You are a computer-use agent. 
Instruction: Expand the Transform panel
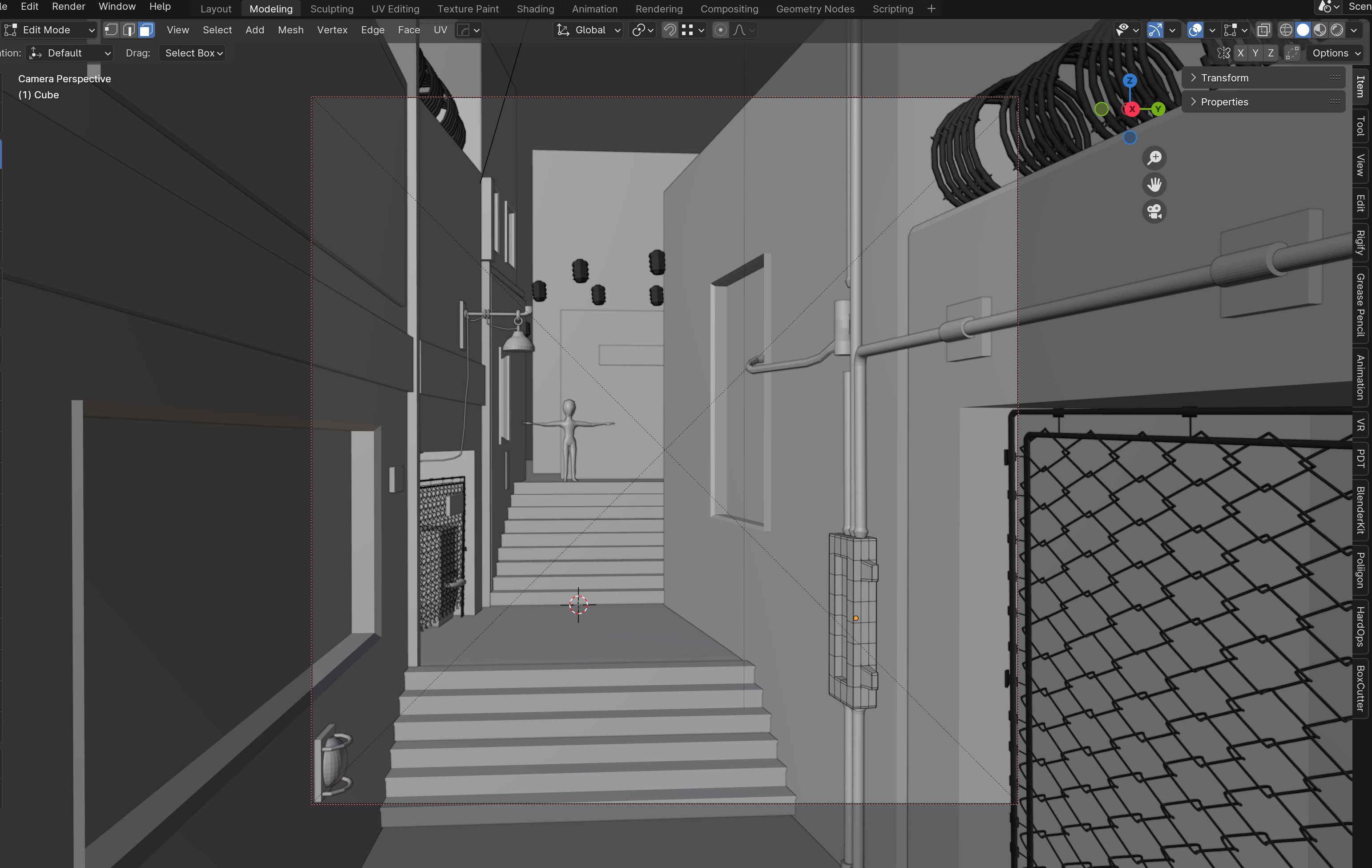1264,77
